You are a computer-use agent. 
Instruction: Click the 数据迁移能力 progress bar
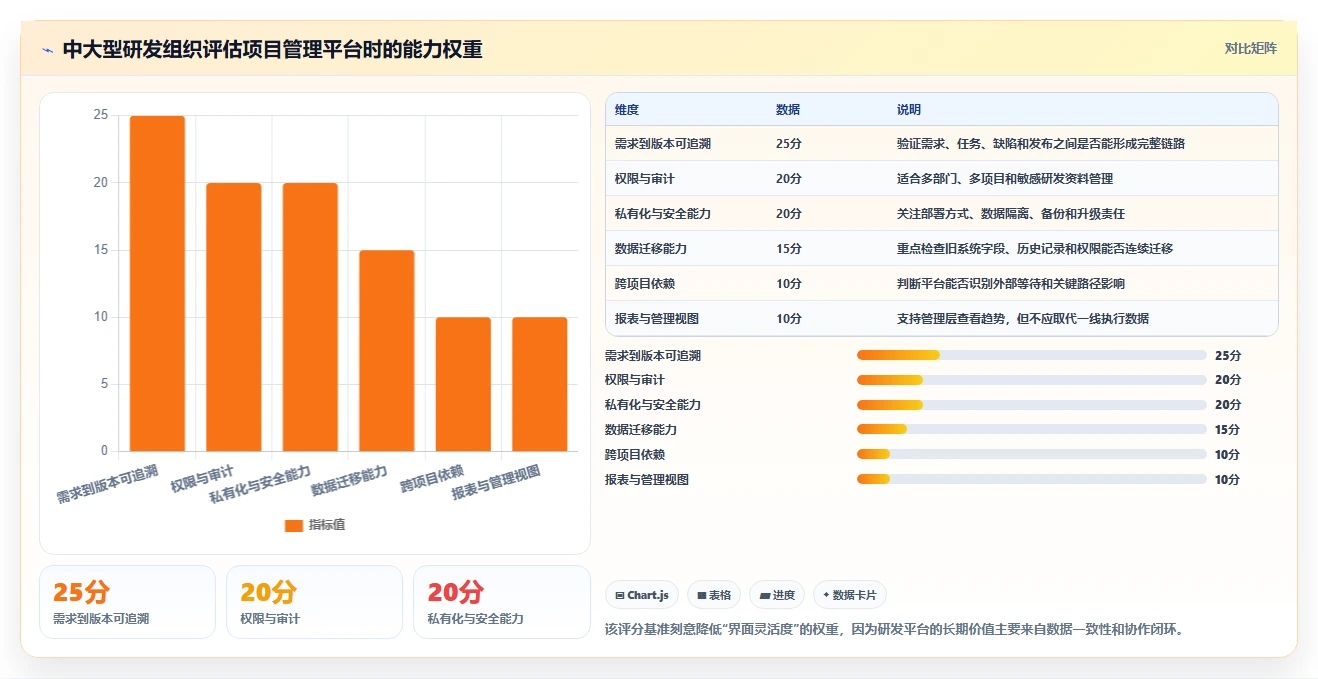point(1032,430)
